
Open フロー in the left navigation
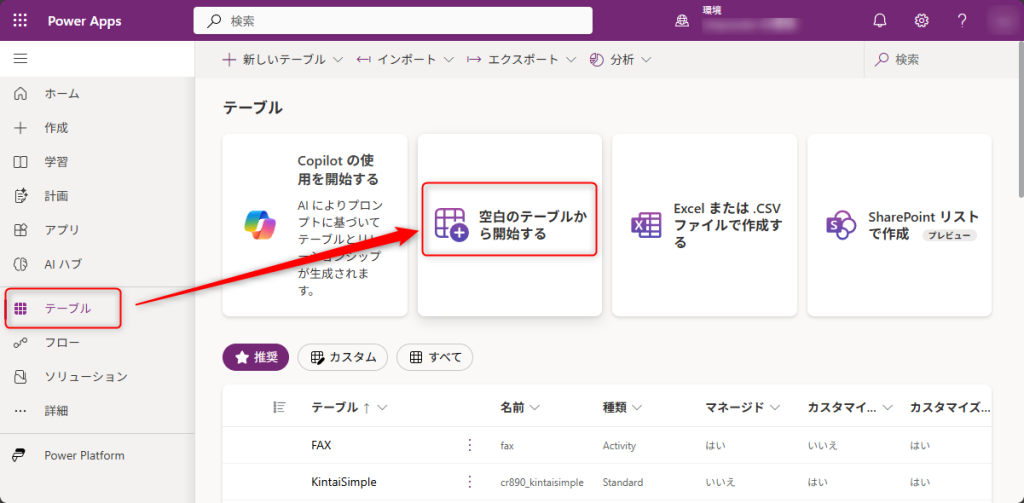[x=61, y=343]
